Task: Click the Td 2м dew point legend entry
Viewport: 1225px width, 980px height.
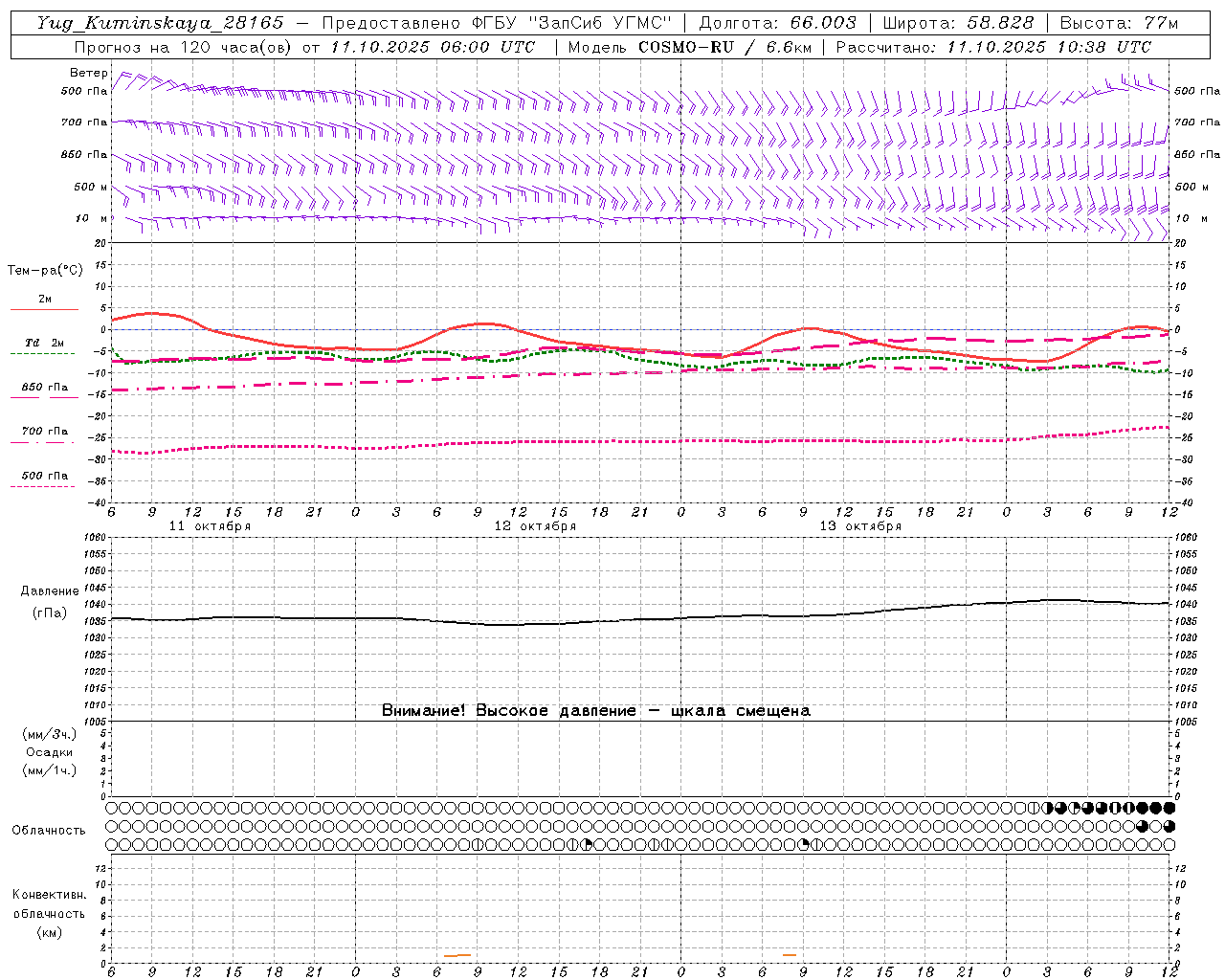Action: coord(45,343)
